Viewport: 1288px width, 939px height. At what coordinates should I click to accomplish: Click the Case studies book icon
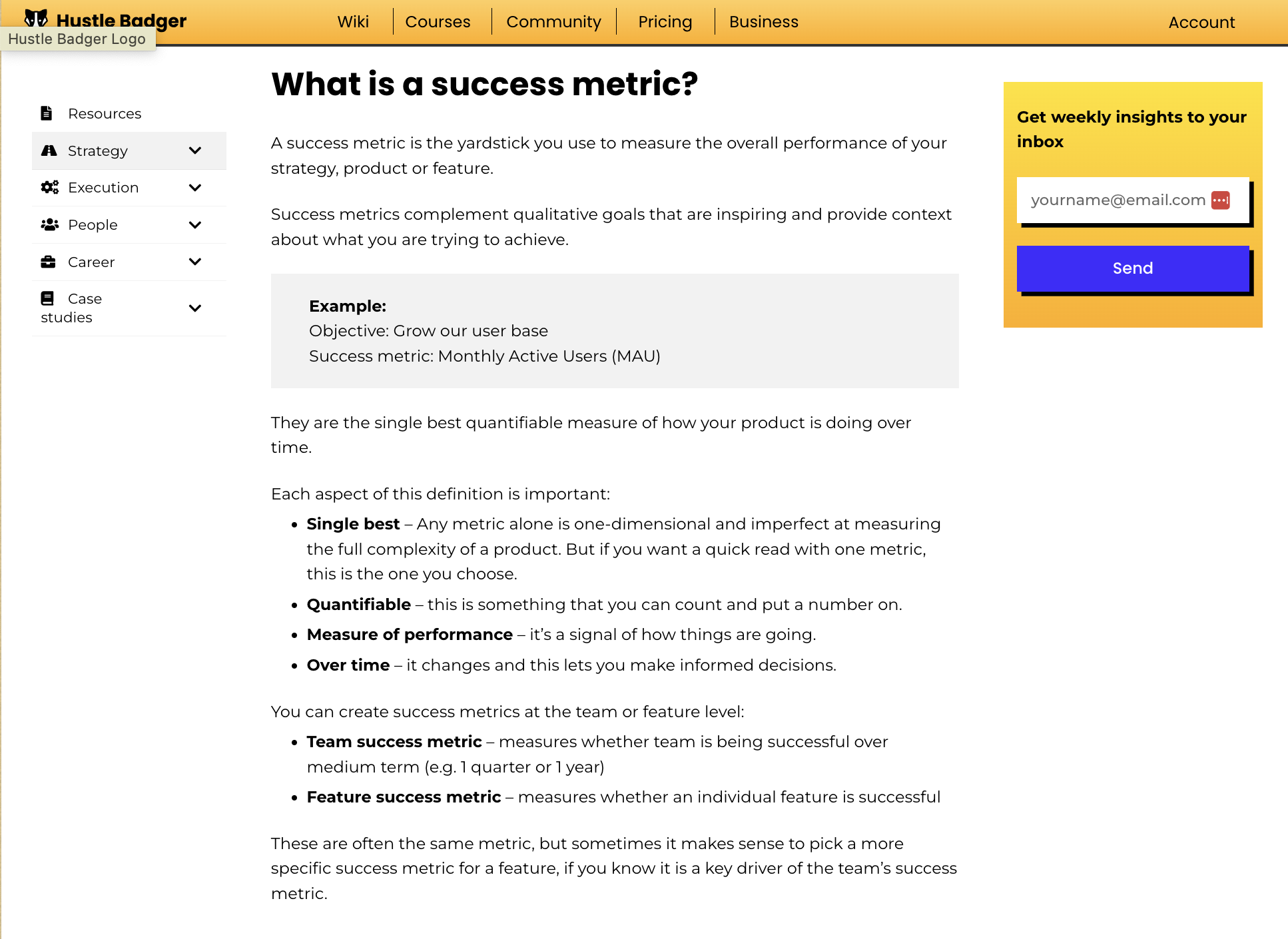pos(47,298)
